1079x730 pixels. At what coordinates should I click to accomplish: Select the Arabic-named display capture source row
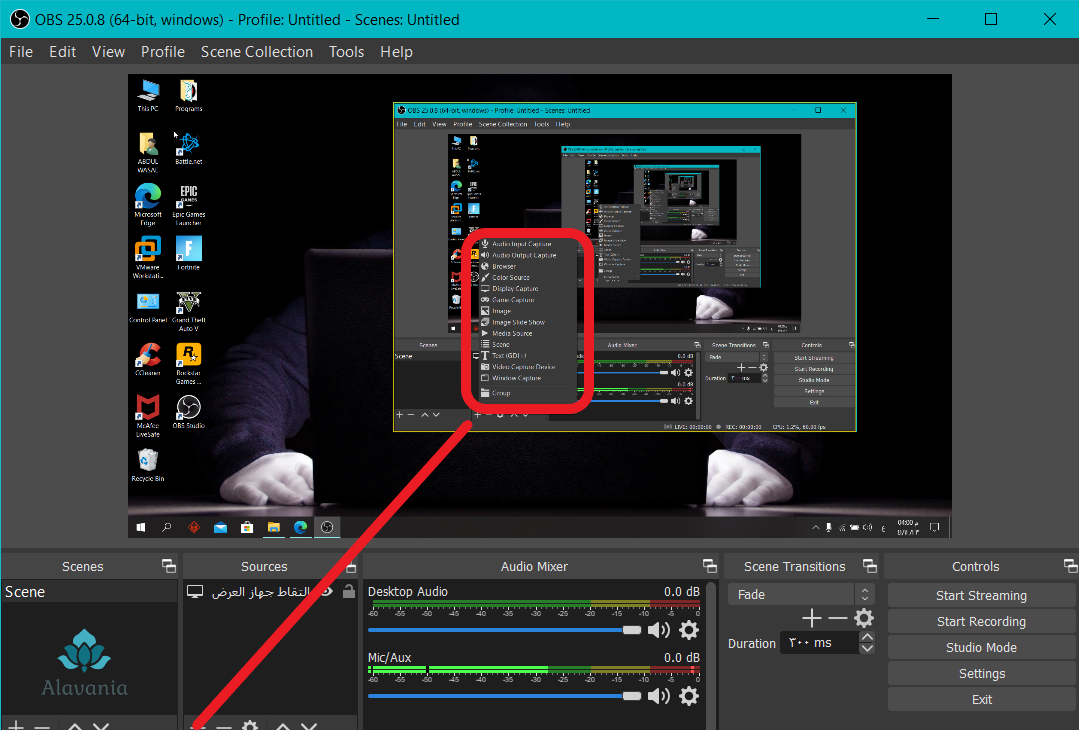click(x=270, y=592)
